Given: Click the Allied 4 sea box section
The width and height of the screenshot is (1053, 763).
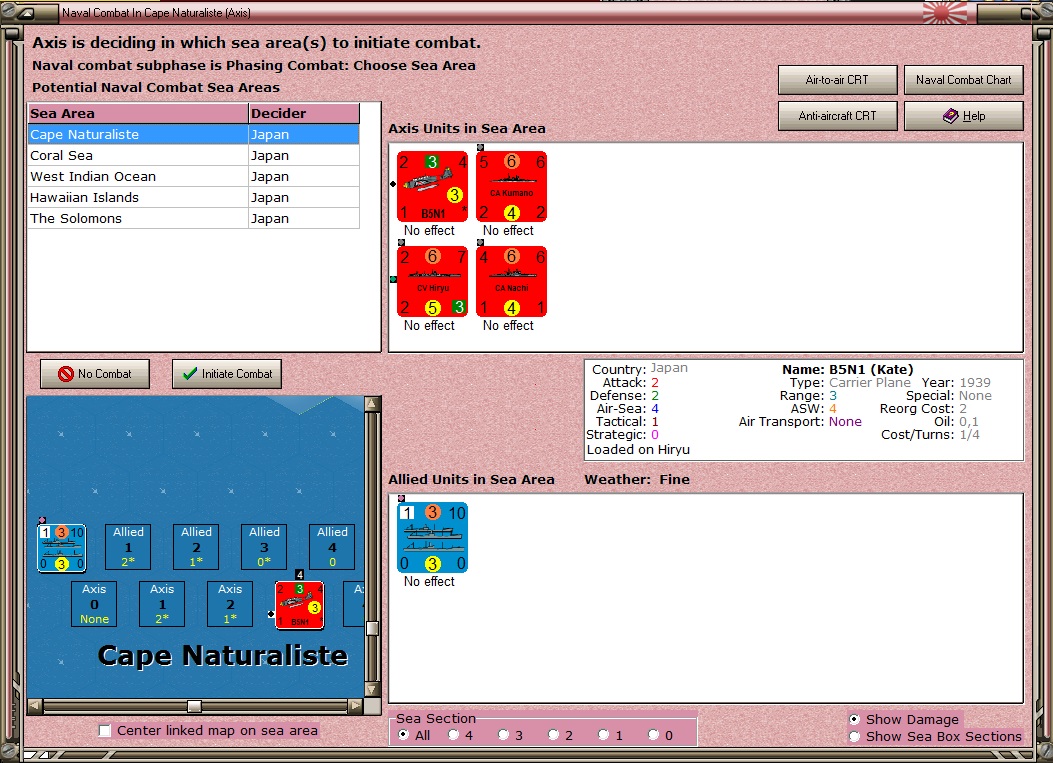Looking at the screenshot, I should pos(332,547).
